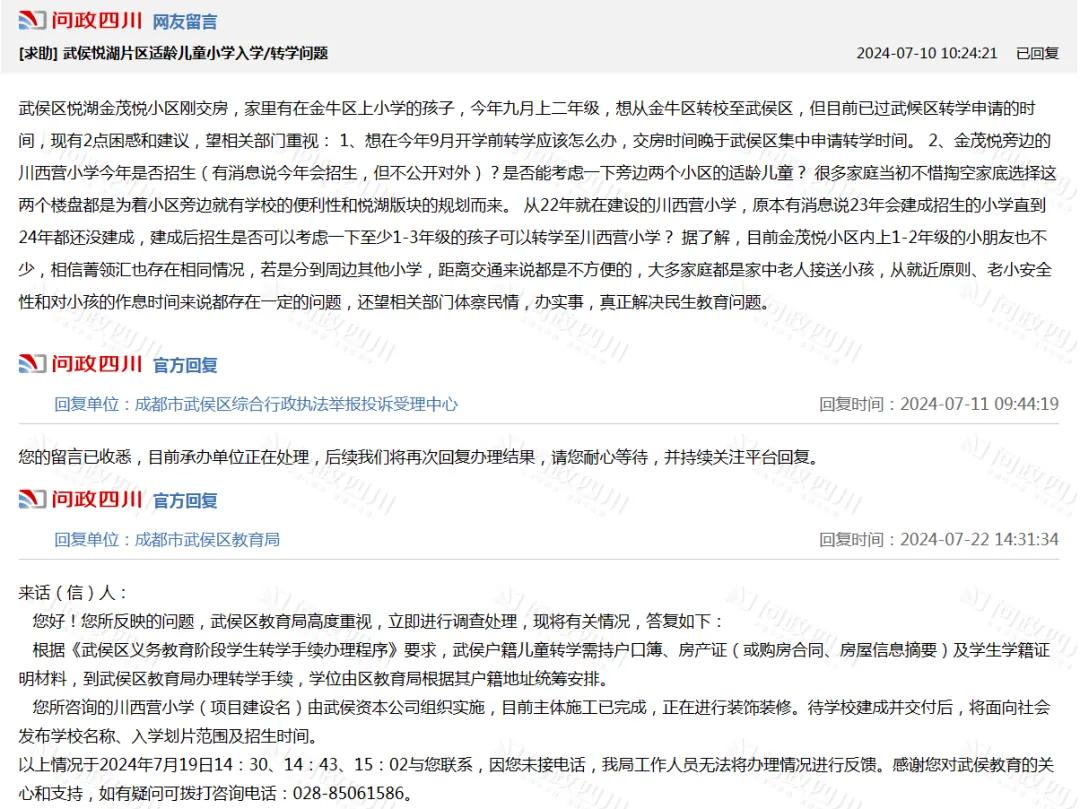
Task: Click the second 官方回复 heading text
Action: coord(185,501)
